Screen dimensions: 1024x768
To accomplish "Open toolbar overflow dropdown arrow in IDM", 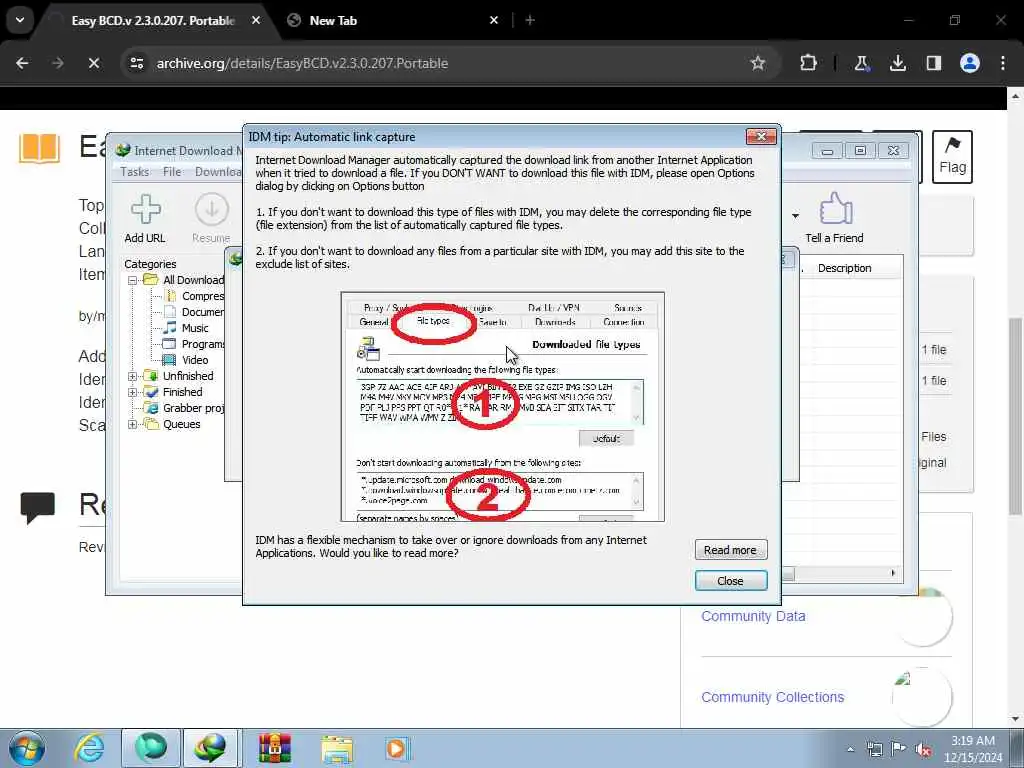I will tap(795, 216).
